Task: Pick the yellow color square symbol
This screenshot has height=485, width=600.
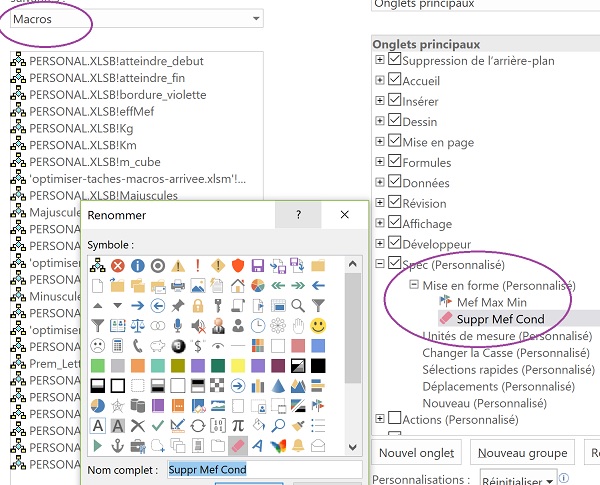Action: (x=238, y=366)
